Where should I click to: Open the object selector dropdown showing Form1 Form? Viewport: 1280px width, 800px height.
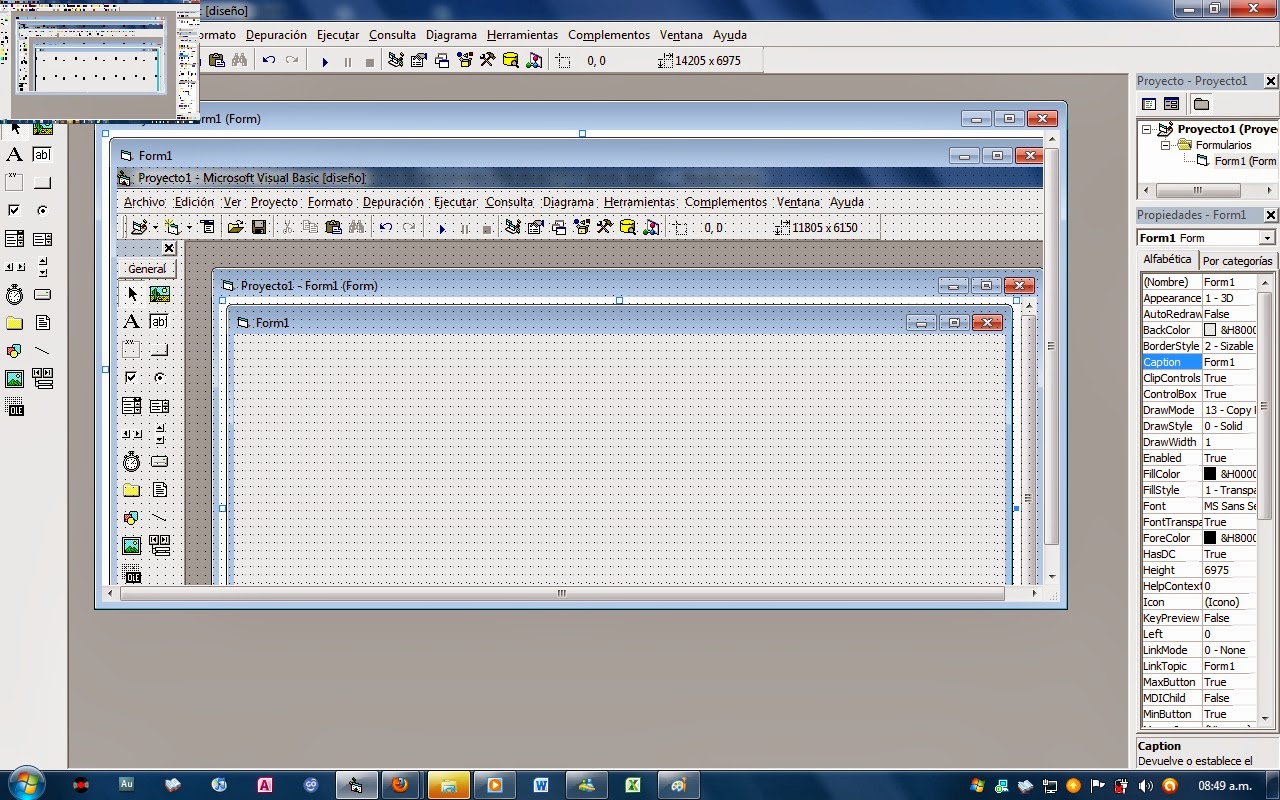(x=1266, y=238)
